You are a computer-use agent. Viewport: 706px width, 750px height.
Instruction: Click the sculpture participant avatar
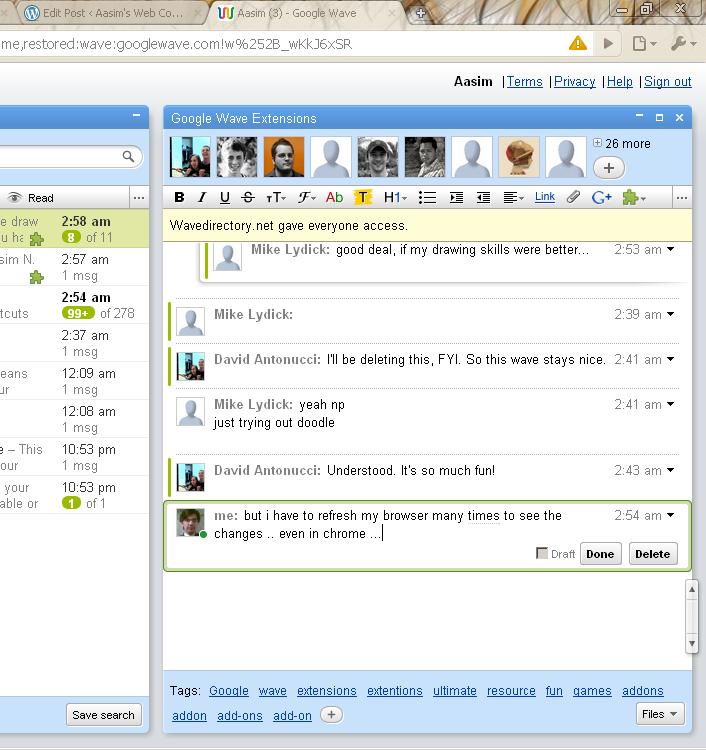pyautogui.click(x=519, y=157)
